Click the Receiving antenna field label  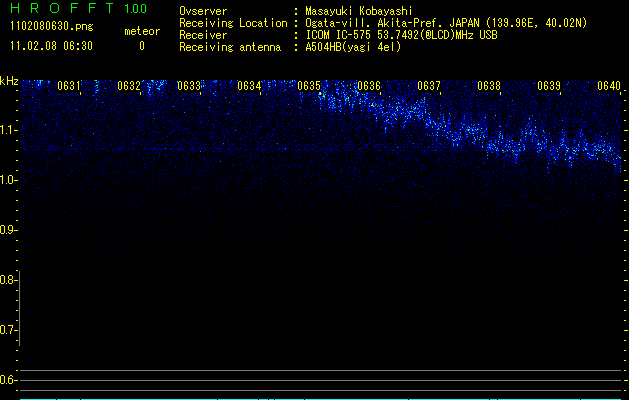[230, 47]
